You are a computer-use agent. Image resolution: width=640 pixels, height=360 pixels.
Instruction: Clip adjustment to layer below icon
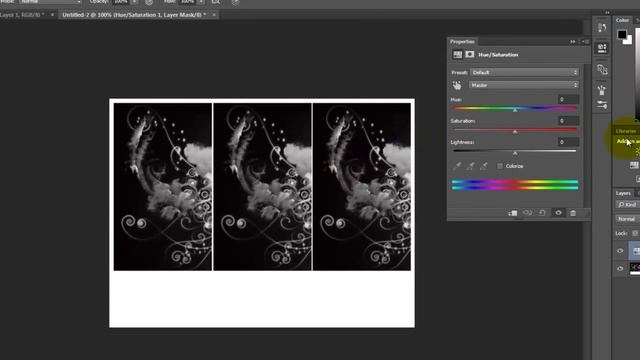pos(513,213)
